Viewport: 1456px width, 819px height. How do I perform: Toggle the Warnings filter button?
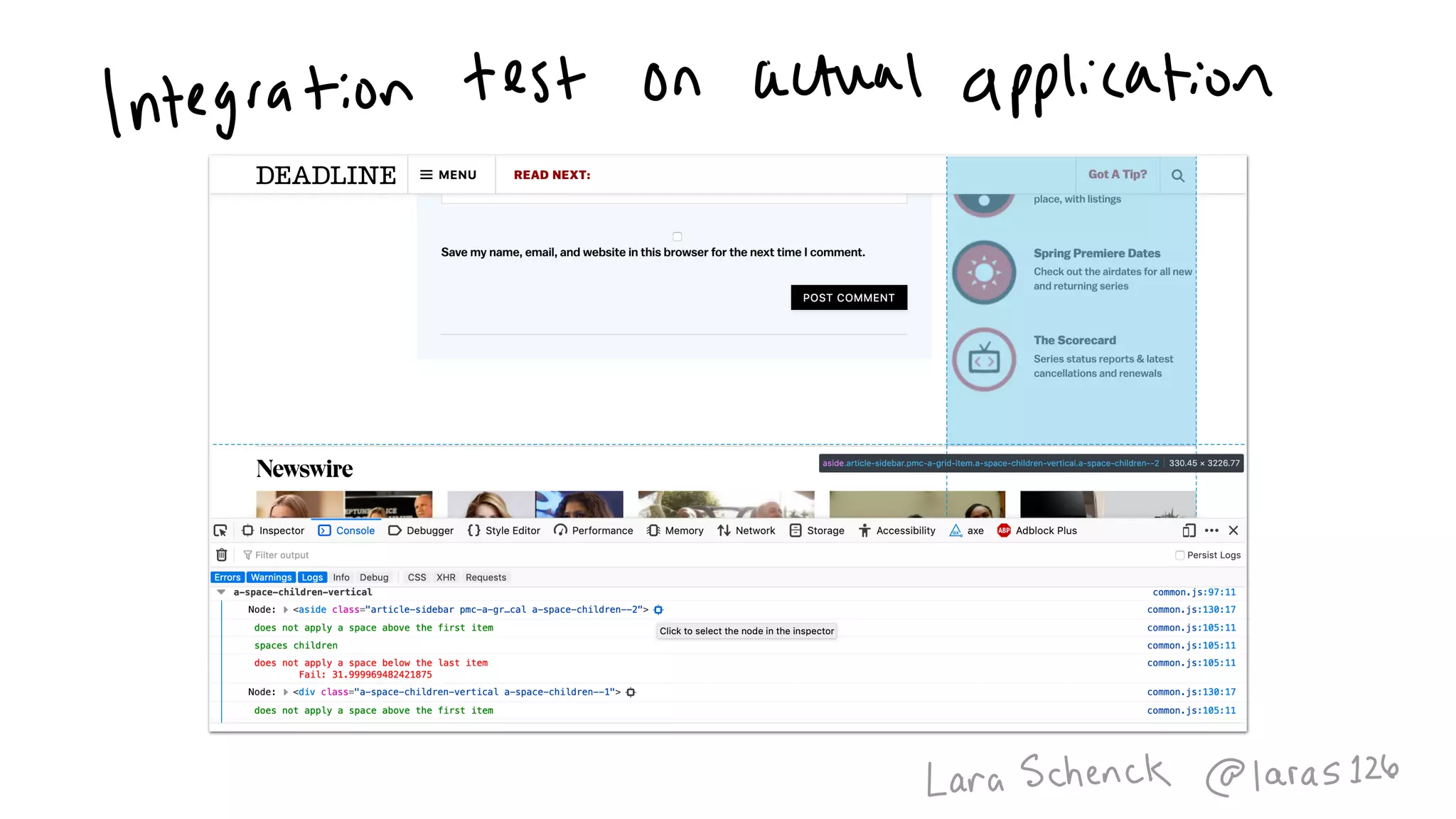point(271,577)
